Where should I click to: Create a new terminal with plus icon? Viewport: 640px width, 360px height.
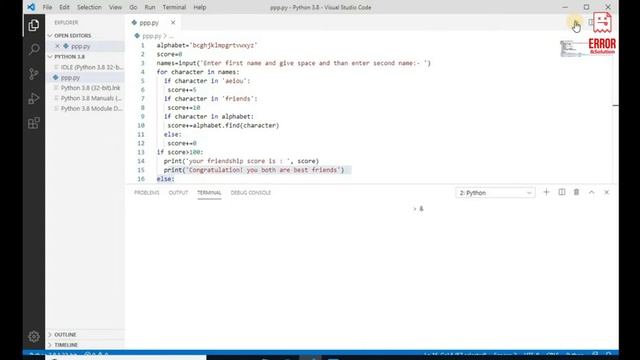pos(546,192)
